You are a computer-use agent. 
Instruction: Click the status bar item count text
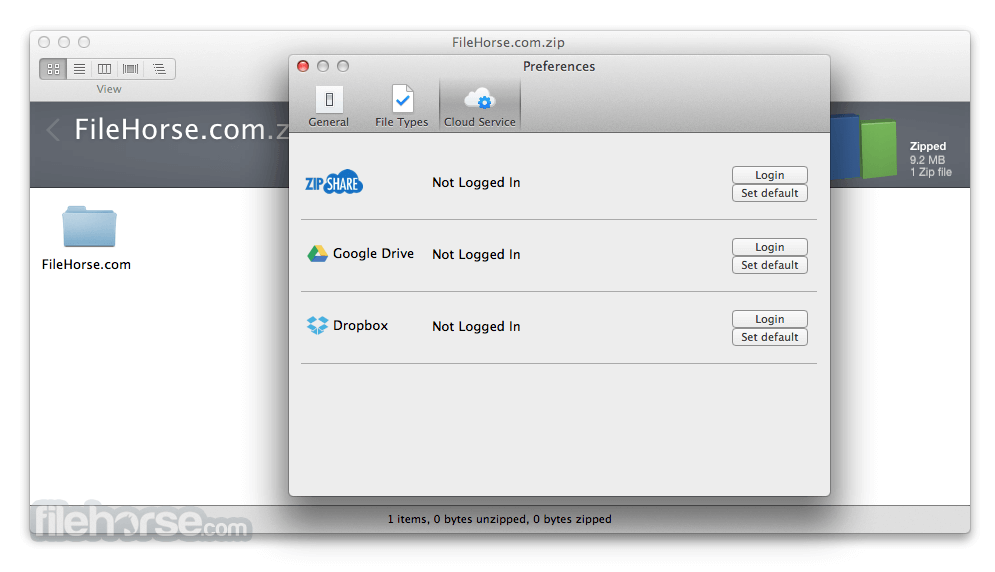pyautogui.click(x=499, y=519)
